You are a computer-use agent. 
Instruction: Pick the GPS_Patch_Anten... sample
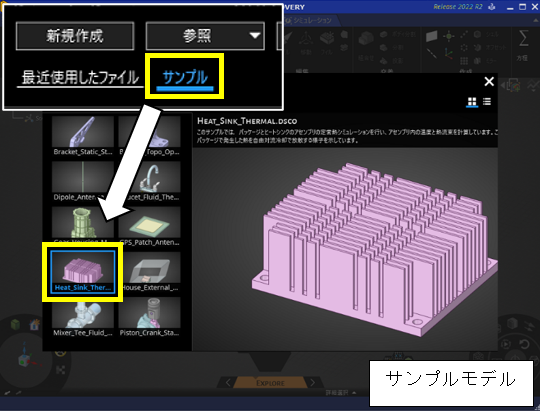[x=149, y=227]
